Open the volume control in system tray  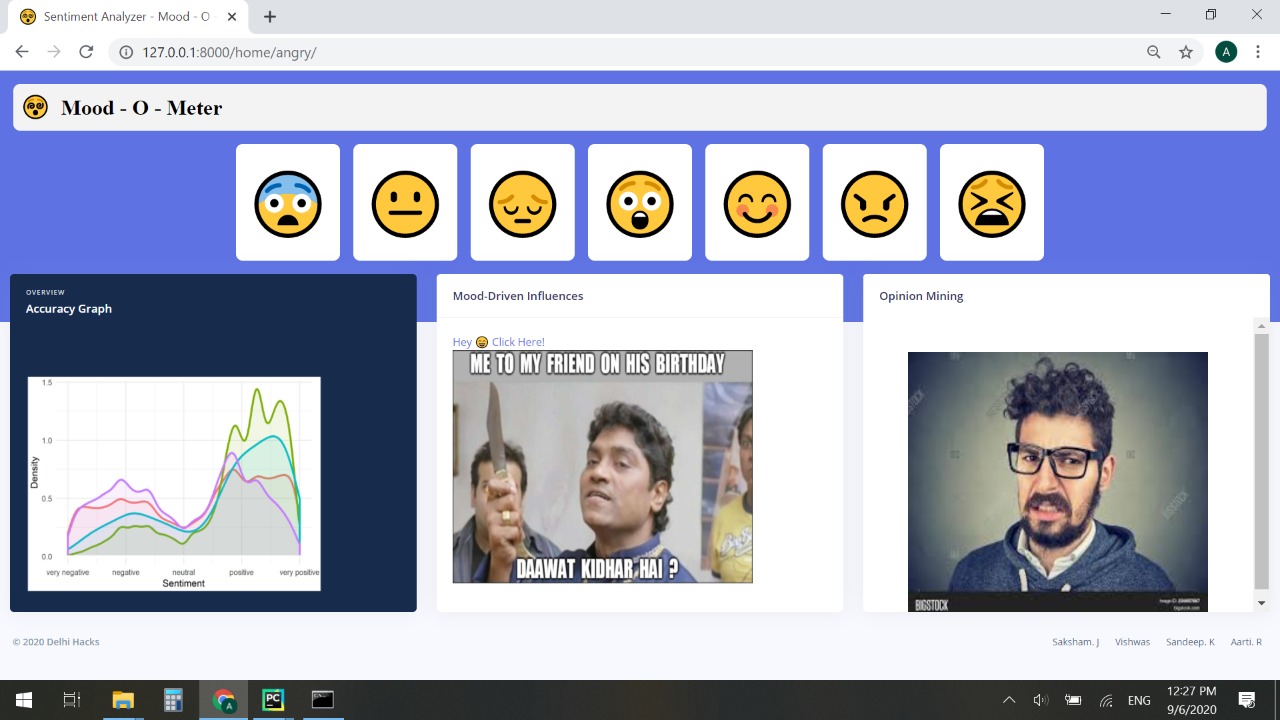(1040, 700)
